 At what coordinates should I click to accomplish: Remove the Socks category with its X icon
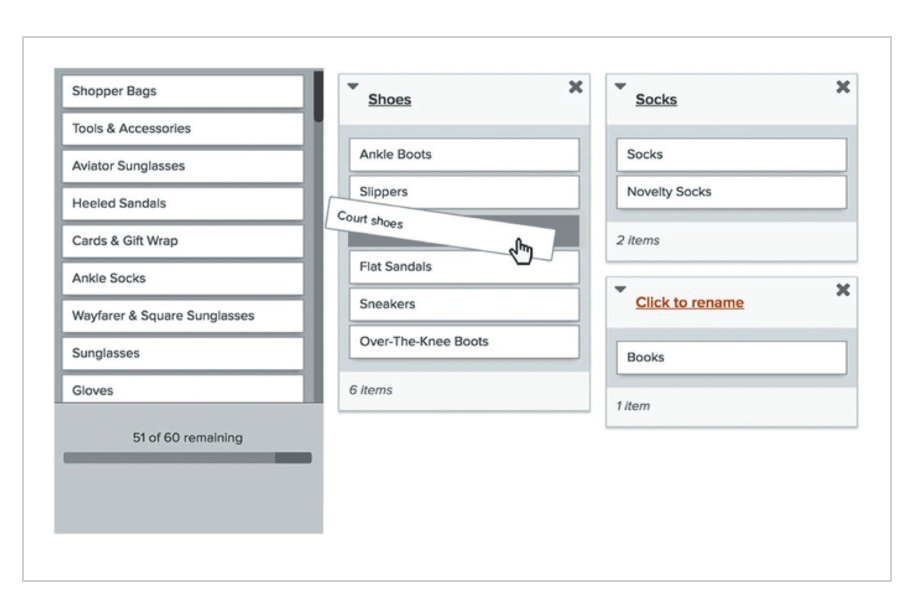(x=843, y=87)
